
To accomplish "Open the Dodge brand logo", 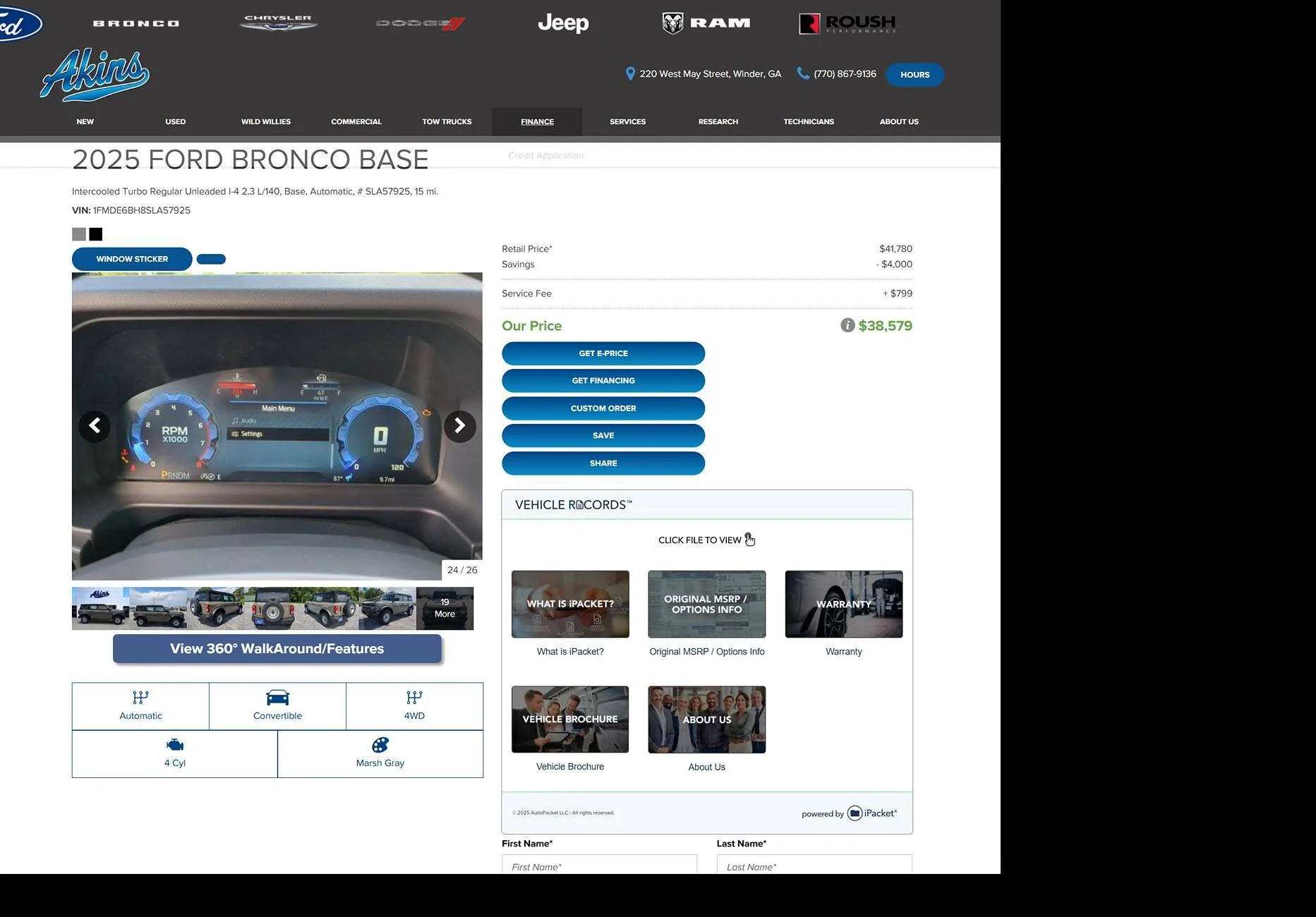I will click(421, 23).
